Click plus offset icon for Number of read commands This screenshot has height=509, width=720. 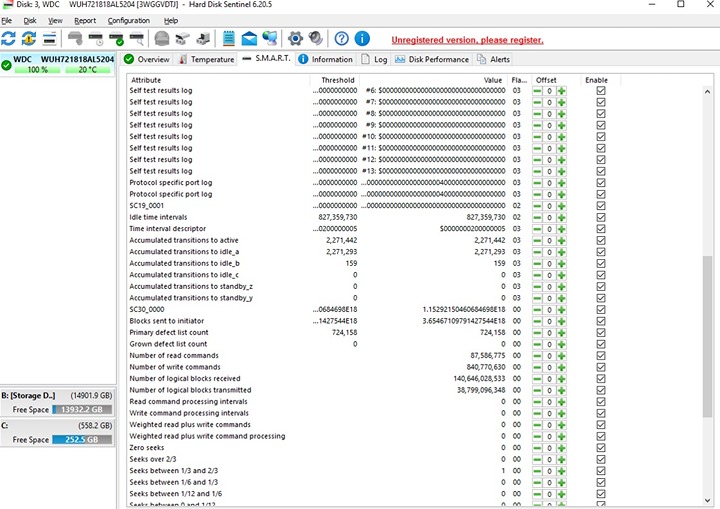tap(561, 356)
